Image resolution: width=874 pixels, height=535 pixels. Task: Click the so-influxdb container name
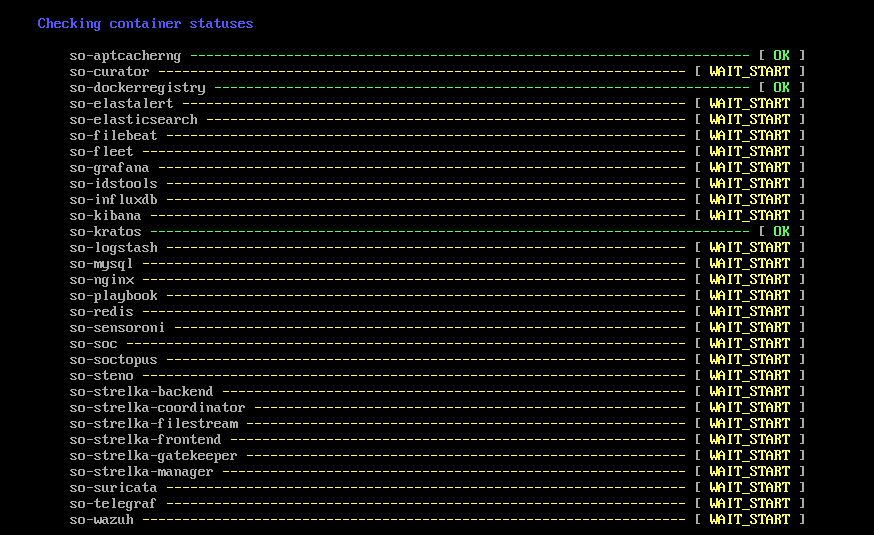point(113,200)
